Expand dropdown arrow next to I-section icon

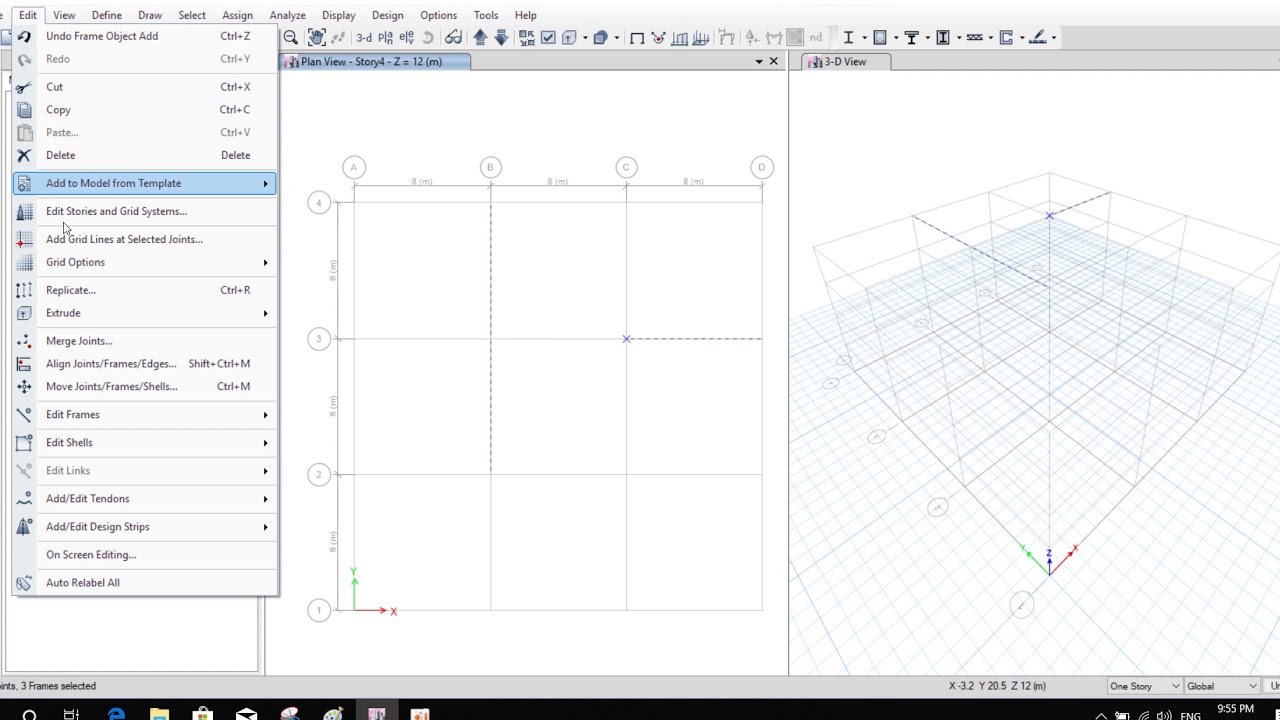click(x=864, y=37)
